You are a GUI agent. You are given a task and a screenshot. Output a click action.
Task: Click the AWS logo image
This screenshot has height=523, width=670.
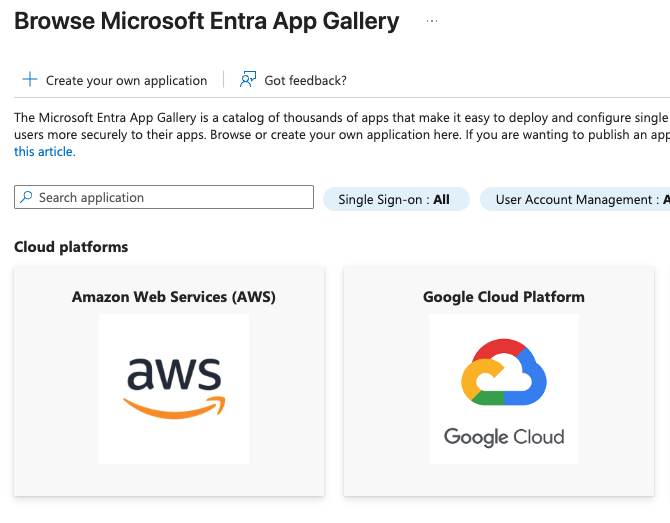(174, 388)
